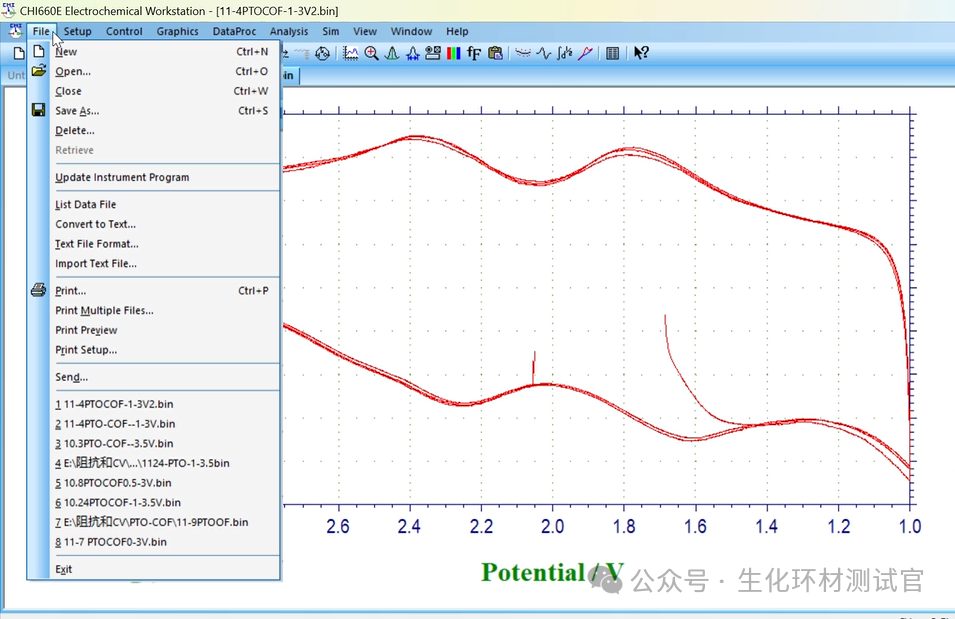Click the printer icon beside Print
Viewport: 955px width, 619px height.
38,290
